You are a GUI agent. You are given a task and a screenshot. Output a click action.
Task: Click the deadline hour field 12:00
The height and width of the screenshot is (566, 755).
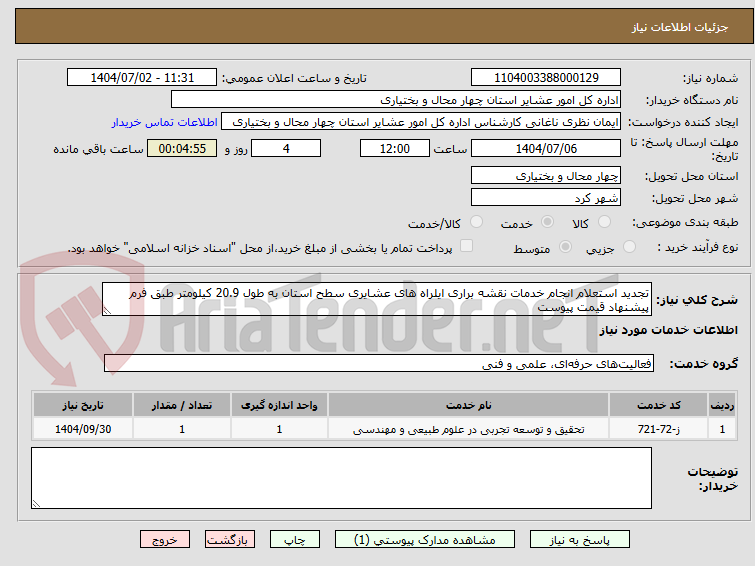(x=395, y=148)
